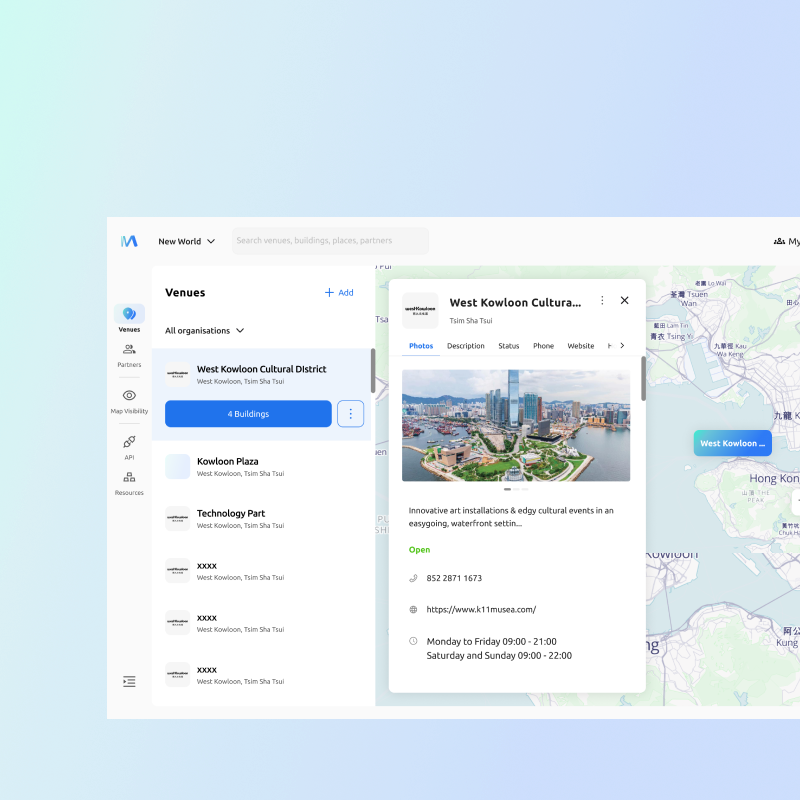The image size is (800, 800).
Task: Click Kowloon Plaza placeholder logo
Action: point(178,466)
